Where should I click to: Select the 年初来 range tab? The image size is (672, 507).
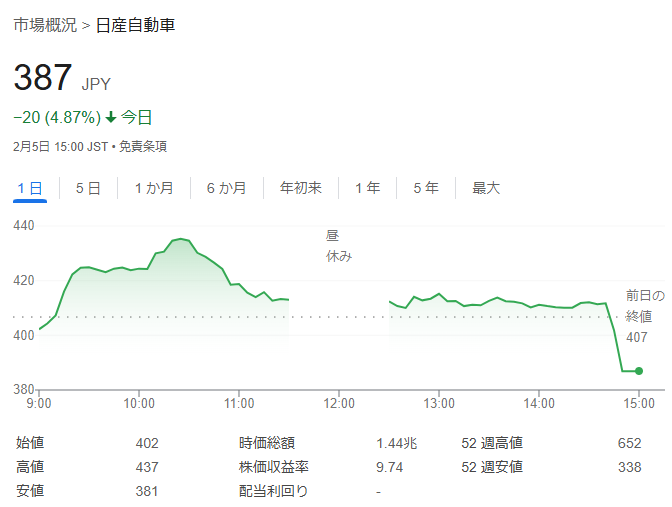pos(300,188)
